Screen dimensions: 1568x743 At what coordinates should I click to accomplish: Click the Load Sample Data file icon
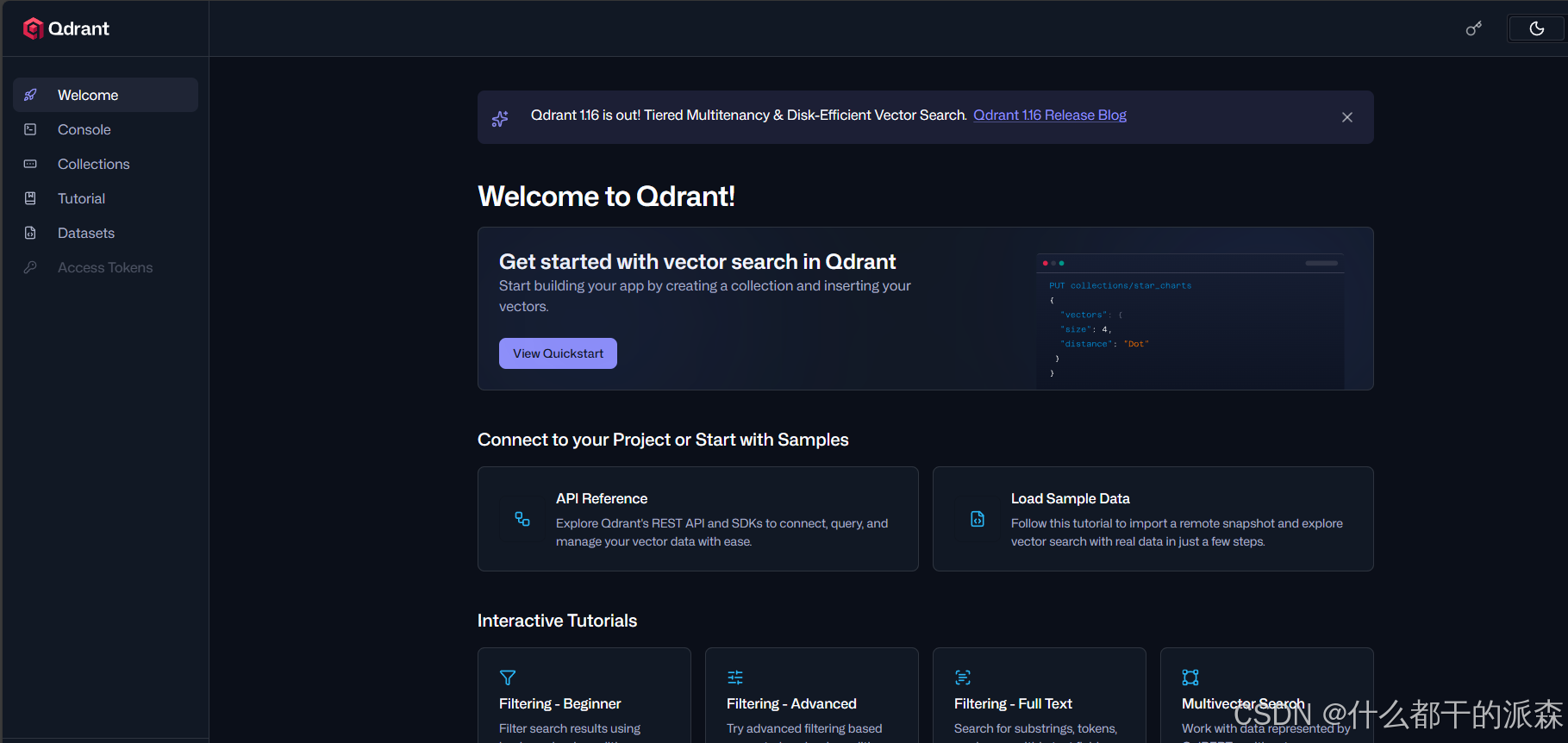pyautogui.click(x=978, y=519)
